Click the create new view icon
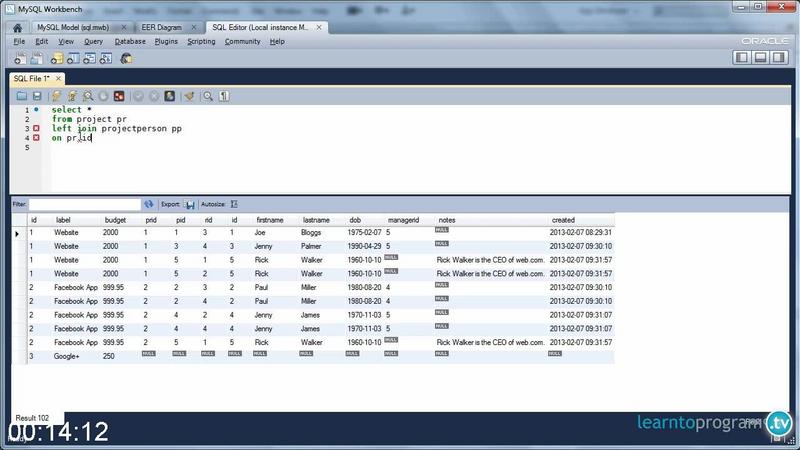The image size is (800, 450). 89,59
